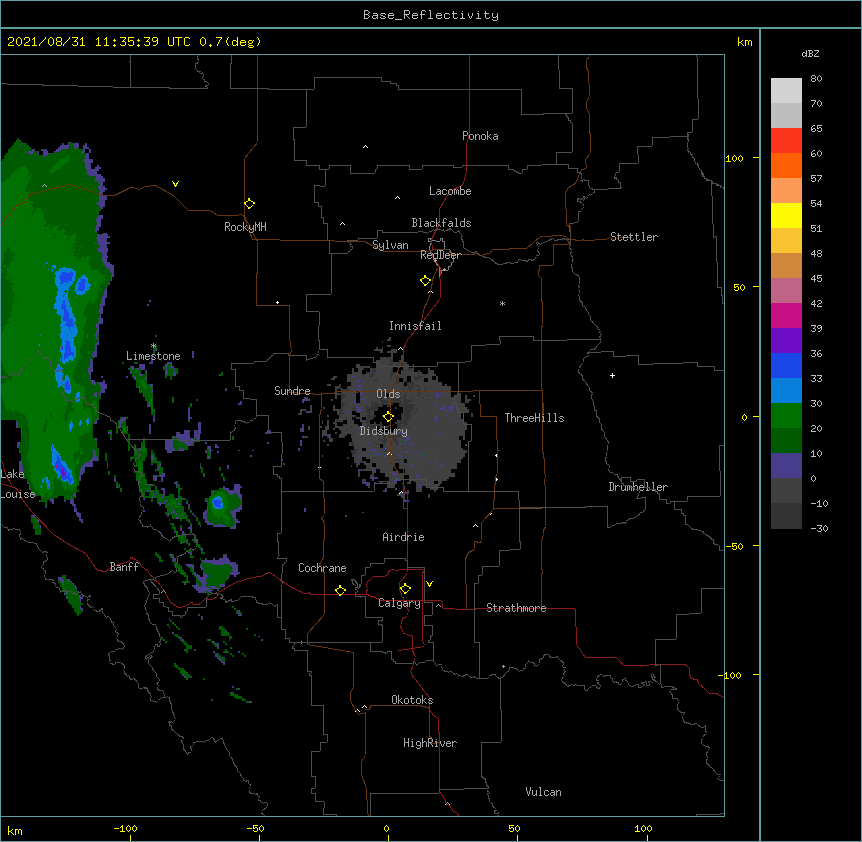The width and height of the screenshot is (862, 842).
Task: Click the Blackfalds town label
Action: (441, 223)
